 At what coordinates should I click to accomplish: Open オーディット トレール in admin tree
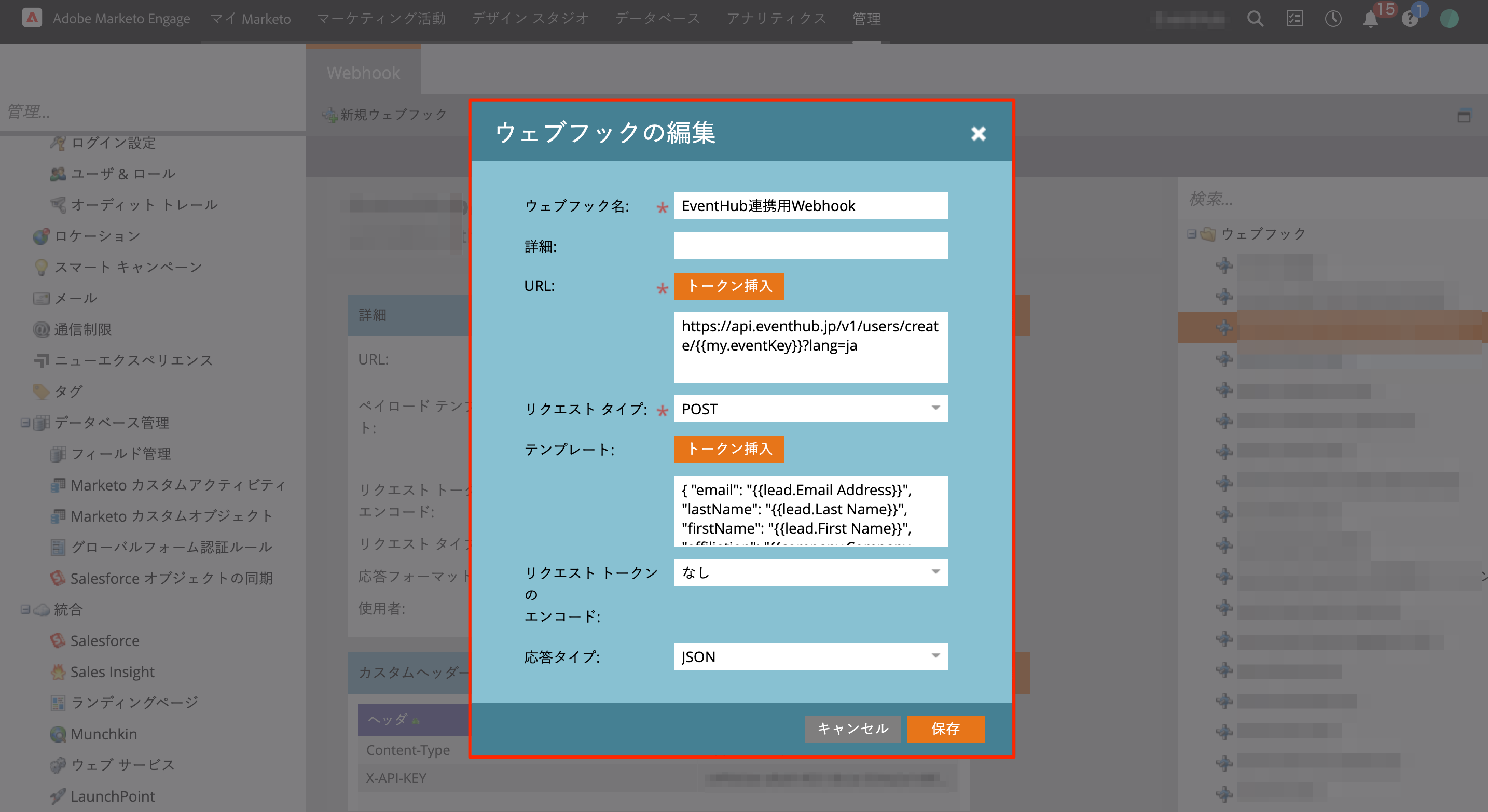click(144, 205)
